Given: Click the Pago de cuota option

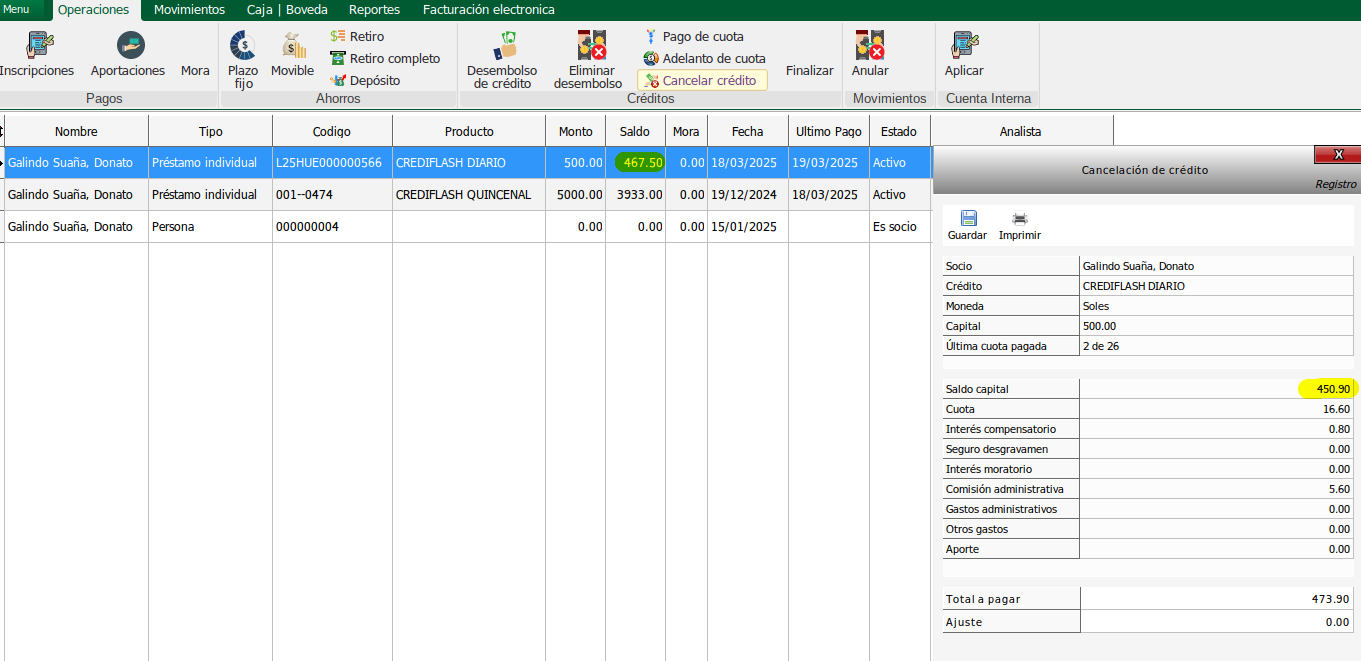Looking at the screenshot, I should 694,37.
